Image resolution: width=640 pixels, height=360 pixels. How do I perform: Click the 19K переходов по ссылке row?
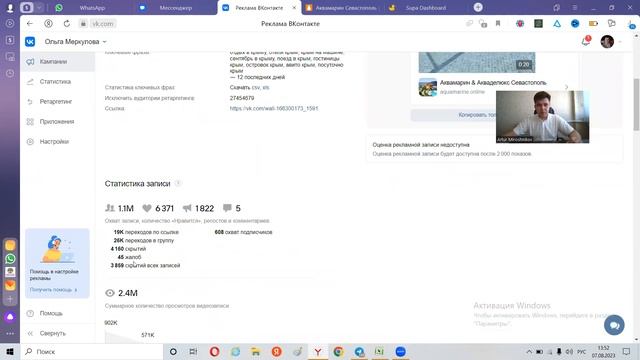click(x=146, y=232)
